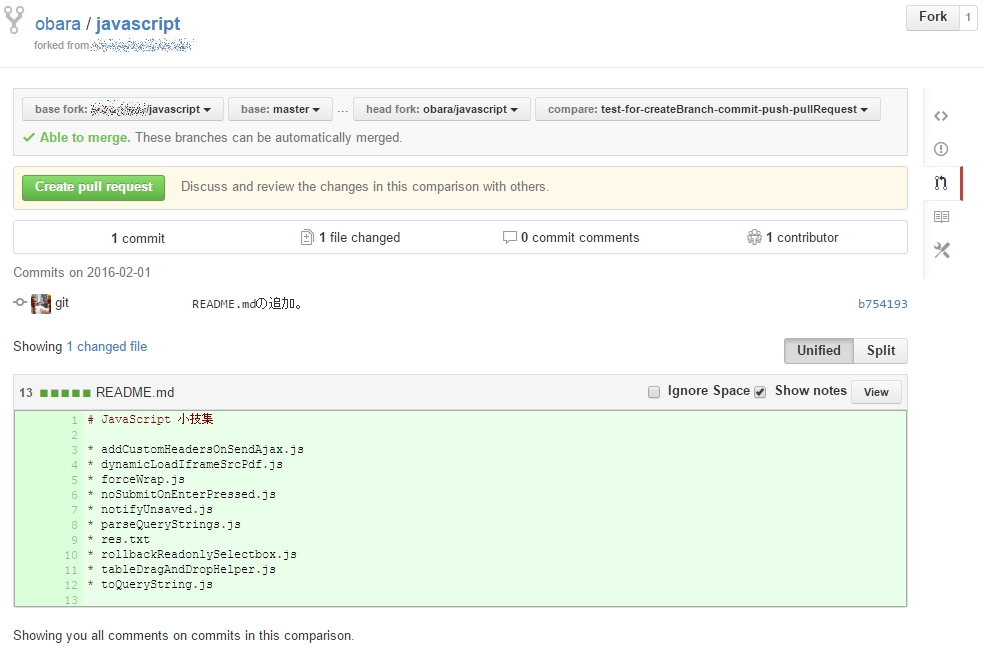Click Commits on 2016-02-01 text
The width and height of the screenshot is (984, 650).
82,272
